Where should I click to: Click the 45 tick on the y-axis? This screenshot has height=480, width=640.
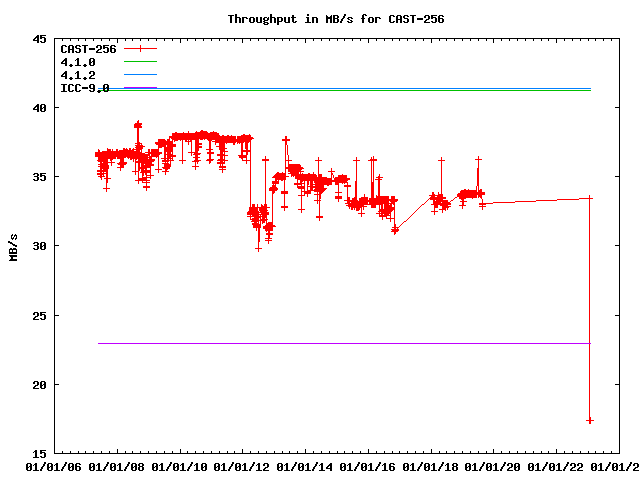click(39, 39)
